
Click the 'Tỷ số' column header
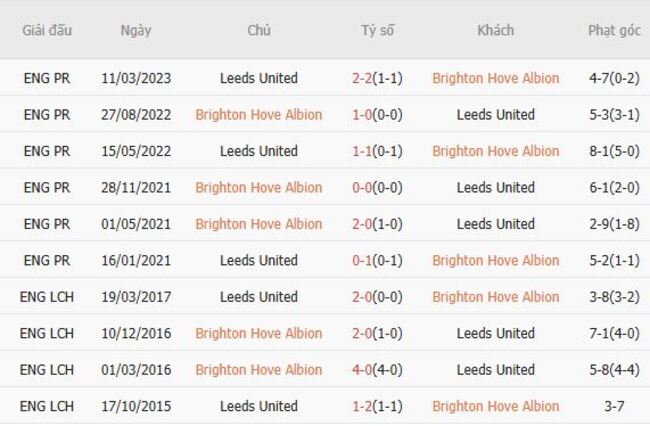pyautogui.click(x=377, y=30)
